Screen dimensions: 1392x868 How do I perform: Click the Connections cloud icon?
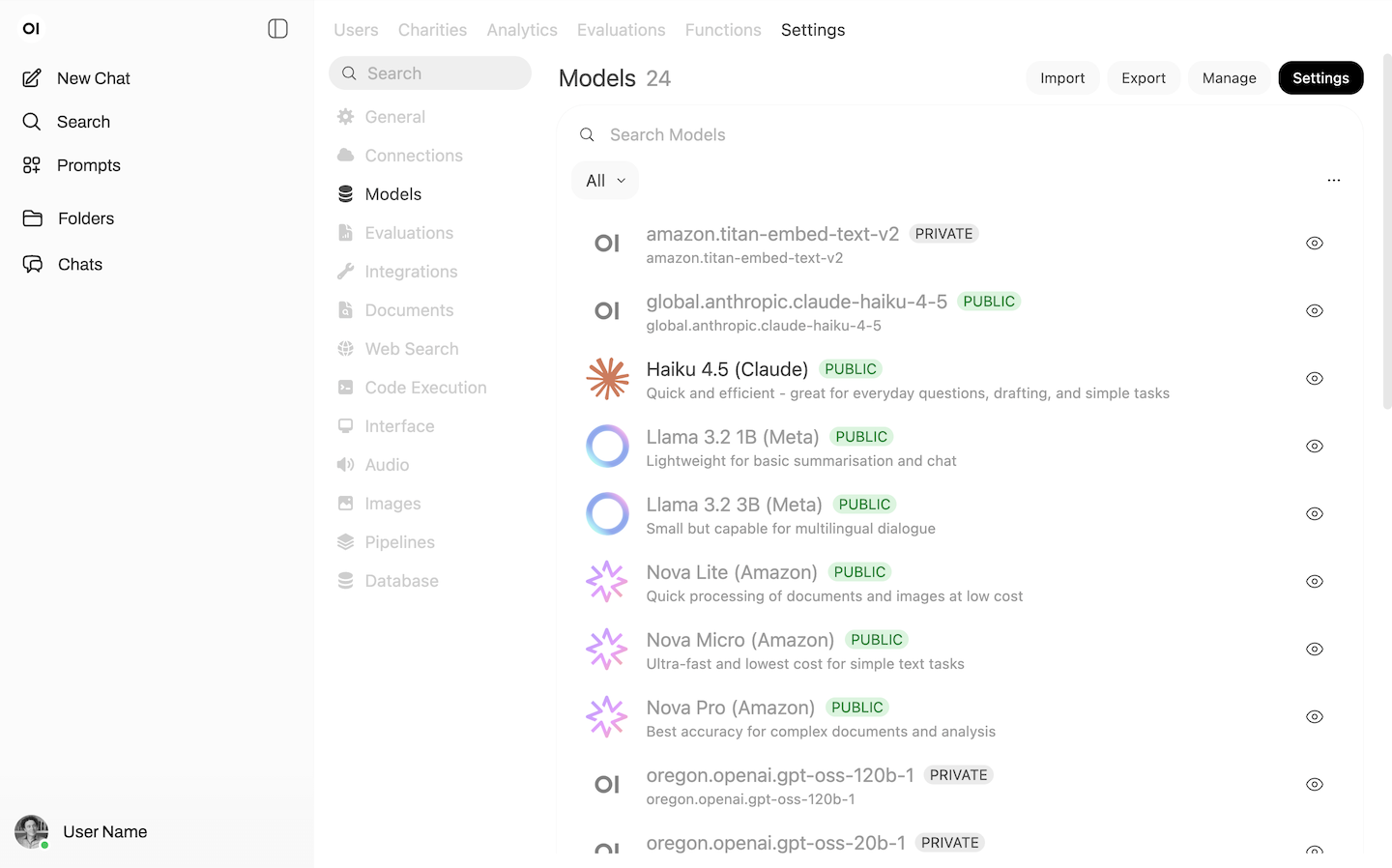coord(345,156)
